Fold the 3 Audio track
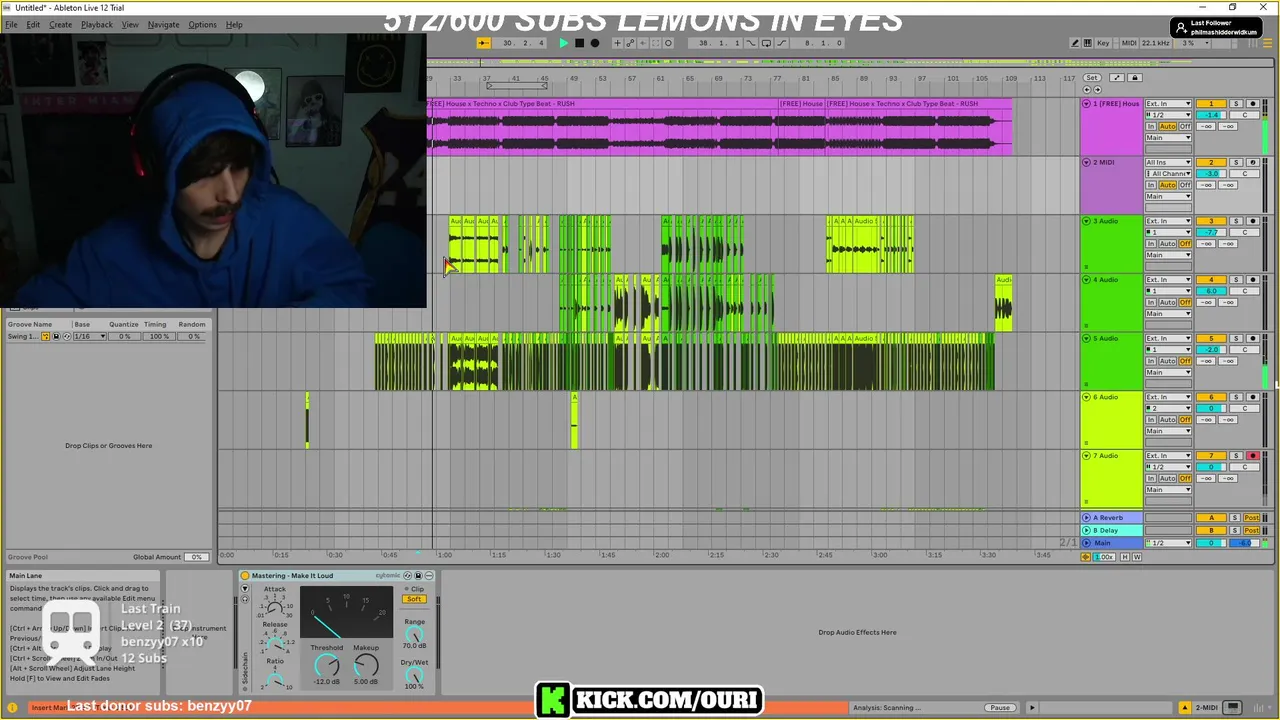Image resolution: width=1280 pixels, height=720 pixels. point(1086,221)
